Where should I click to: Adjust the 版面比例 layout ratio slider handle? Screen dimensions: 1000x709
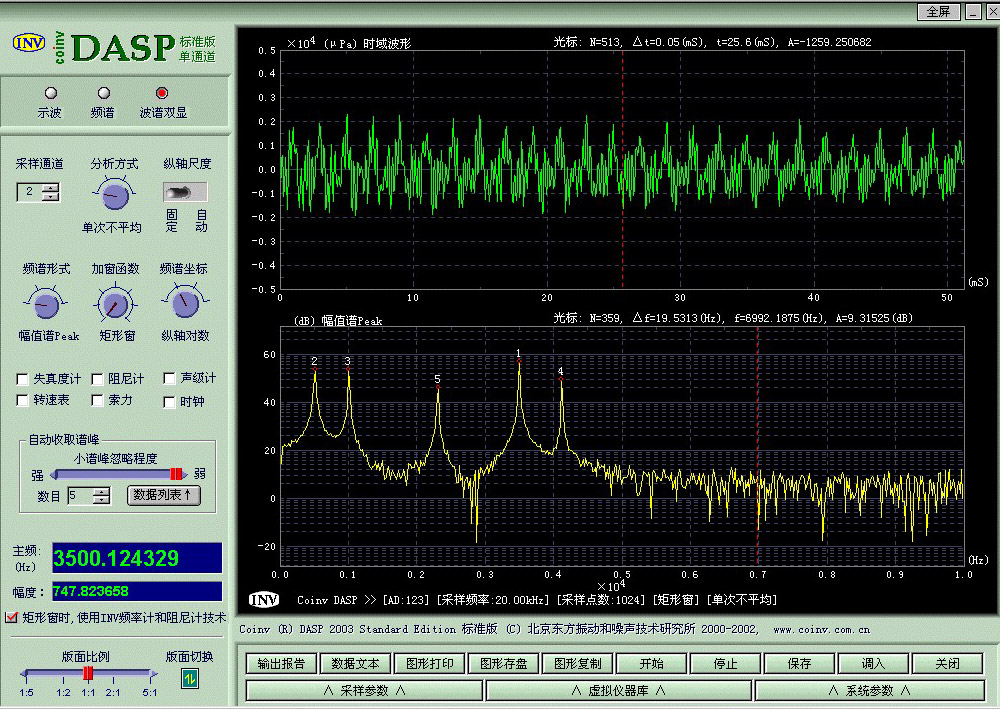click(88, 673)
